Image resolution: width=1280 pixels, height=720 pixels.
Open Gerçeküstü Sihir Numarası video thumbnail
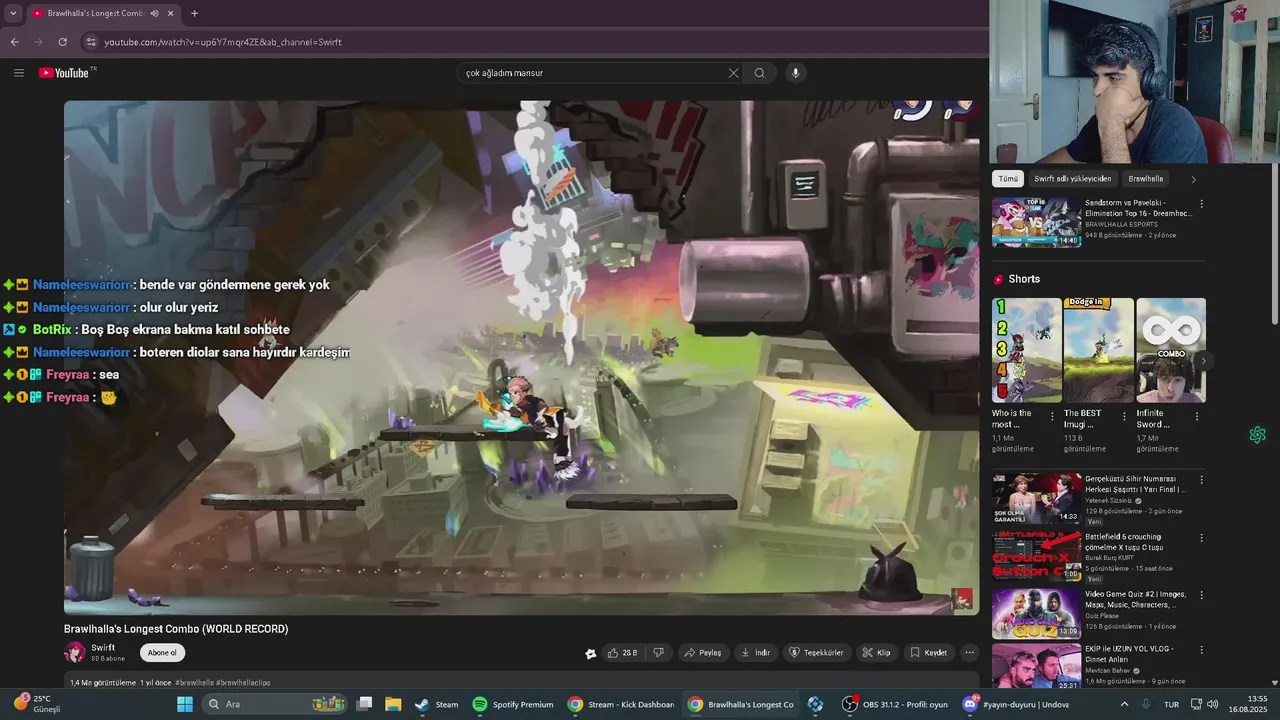point(1036,498)
